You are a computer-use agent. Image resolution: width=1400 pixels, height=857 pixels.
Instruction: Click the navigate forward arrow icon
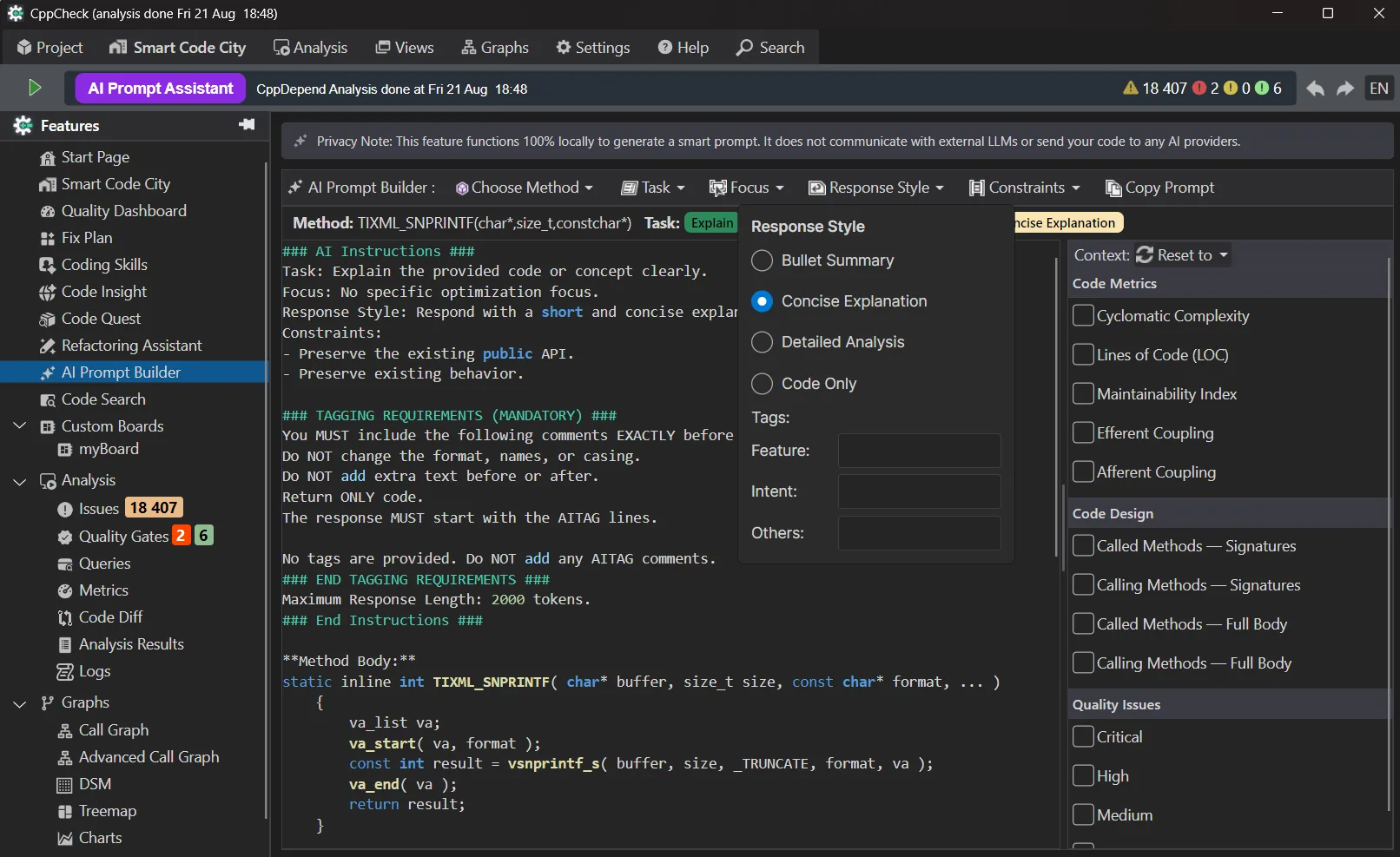(x=1345, y=89)
